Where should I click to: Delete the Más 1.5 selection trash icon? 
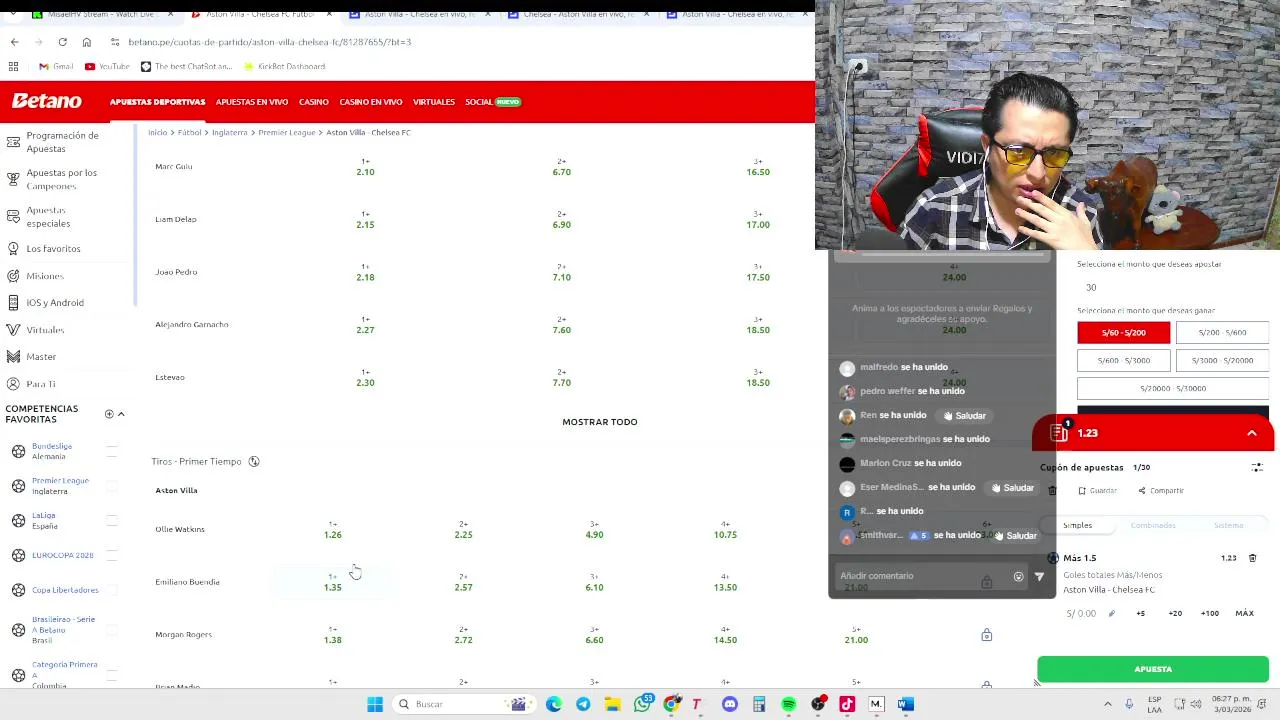[1252, 558]
